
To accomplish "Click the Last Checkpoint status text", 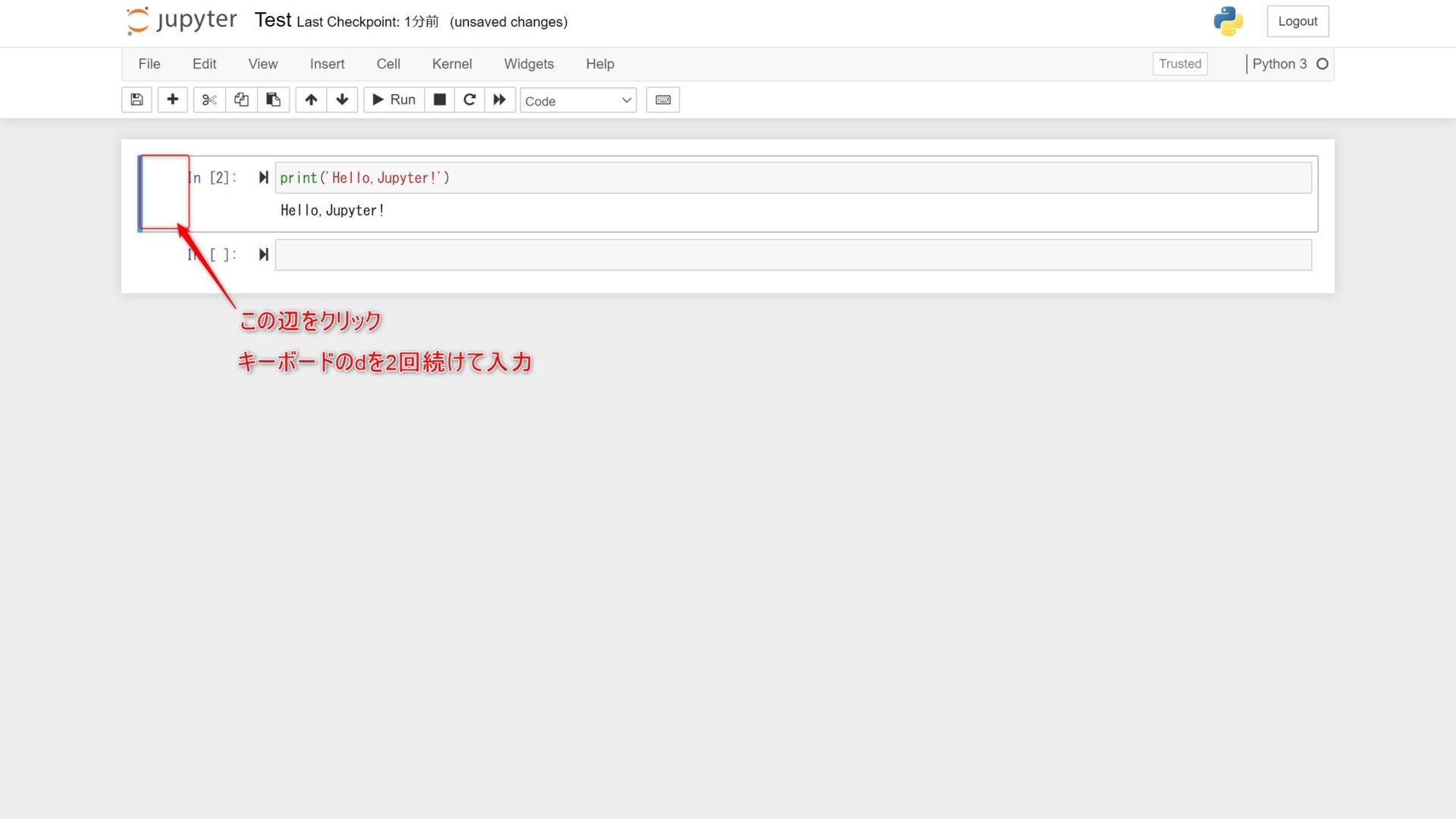I will click(x=368, y=22).
